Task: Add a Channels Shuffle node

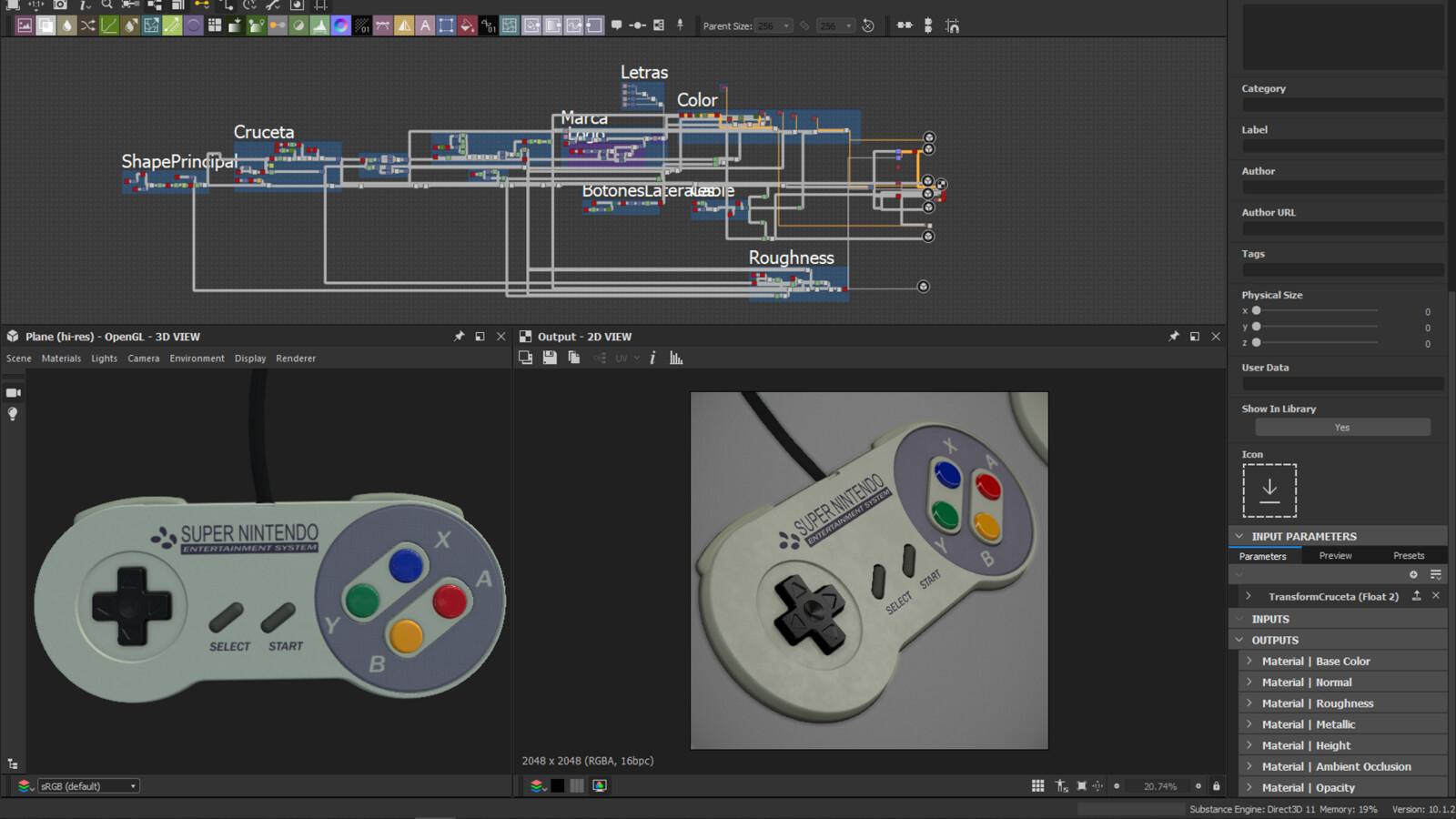Action: pos(87,25)
